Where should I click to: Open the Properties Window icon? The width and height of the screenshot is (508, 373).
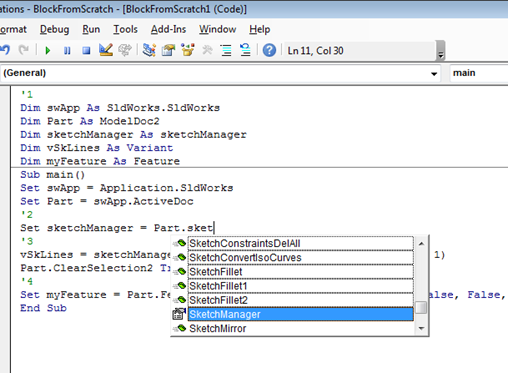click(168, 50)
